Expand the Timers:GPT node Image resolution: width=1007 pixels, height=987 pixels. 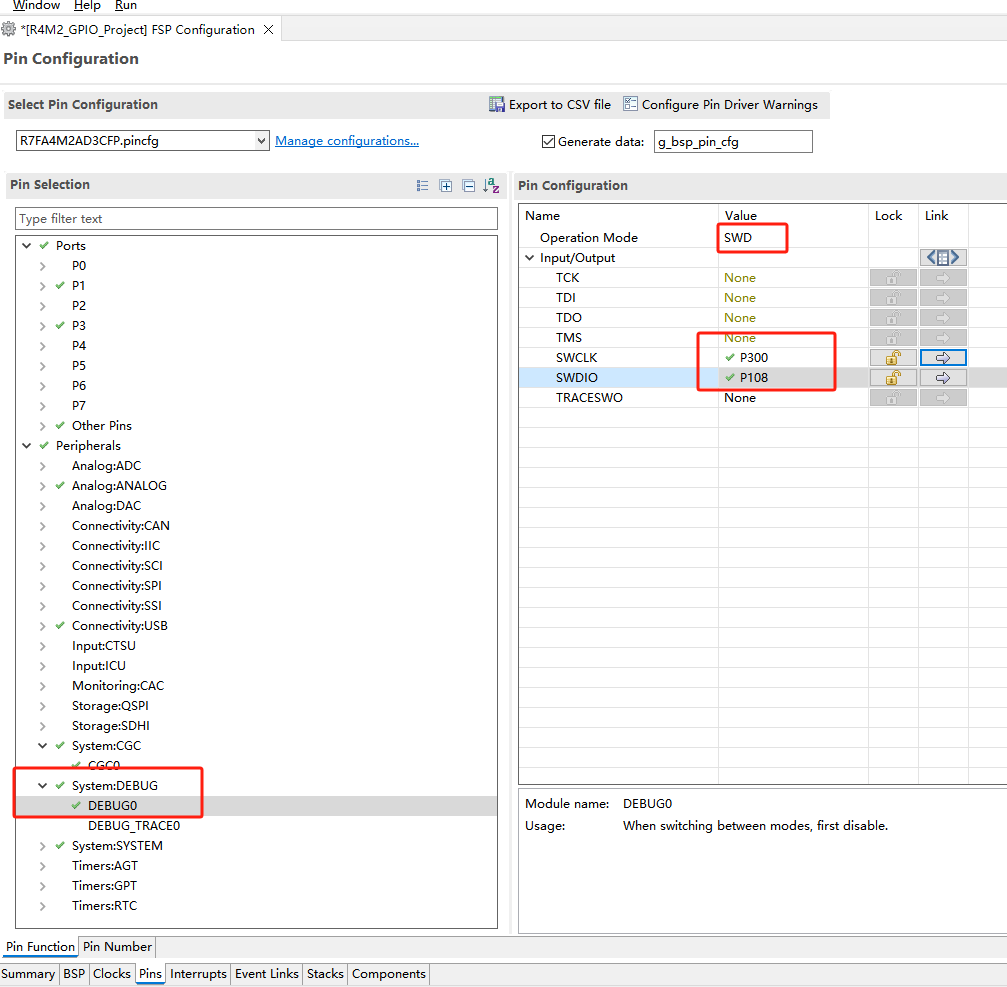[x=42, y=886]
